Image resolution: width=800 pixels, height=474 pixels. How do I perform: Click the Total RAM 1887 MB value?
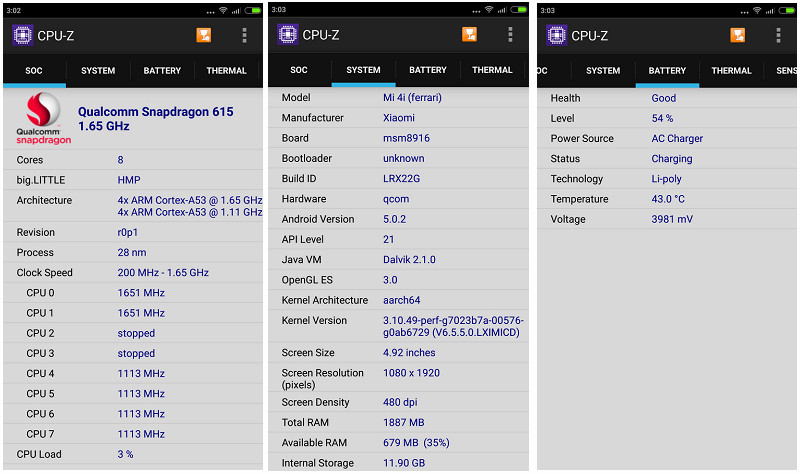(404, 422)
